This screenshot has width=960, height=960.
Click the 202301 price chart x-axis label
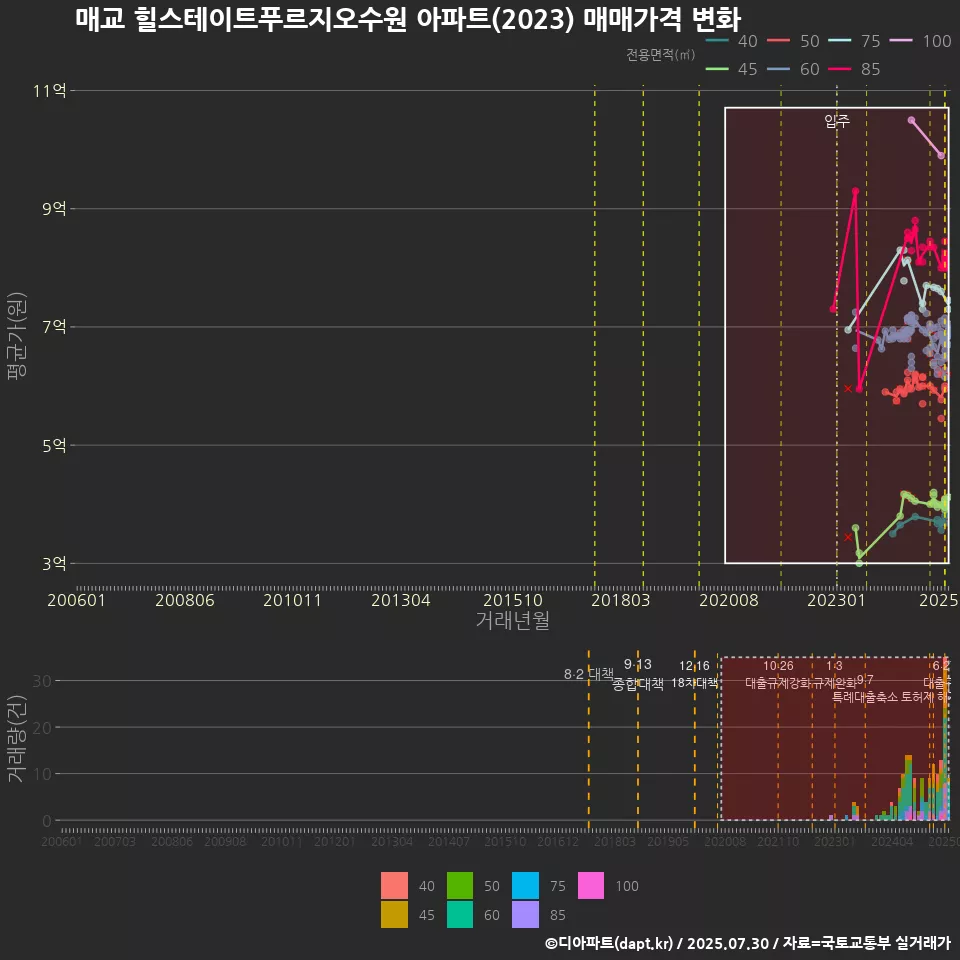click(837, 600)
